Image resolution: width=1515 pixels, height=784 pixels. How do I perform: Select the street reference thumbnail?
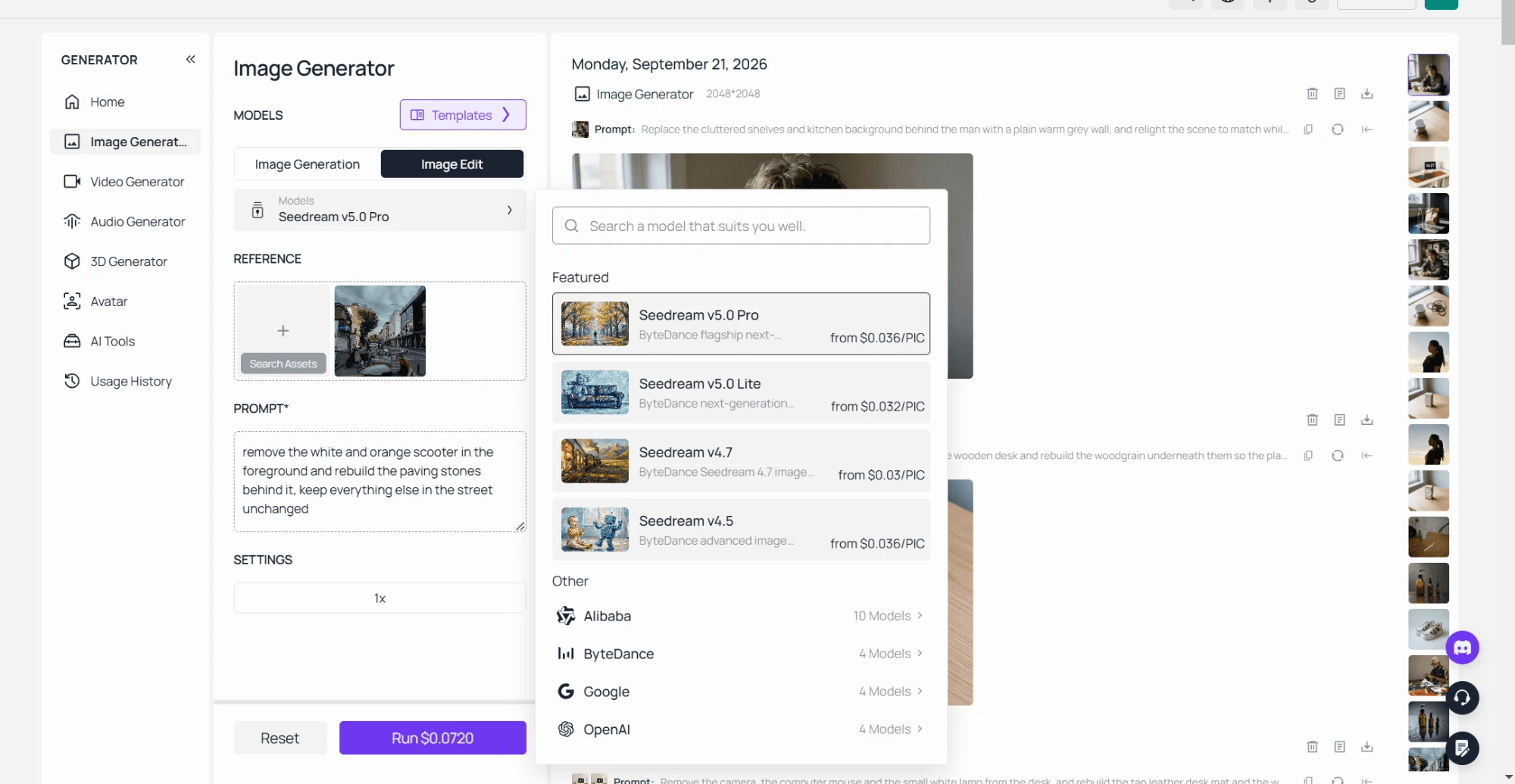[x=380, y=331]
